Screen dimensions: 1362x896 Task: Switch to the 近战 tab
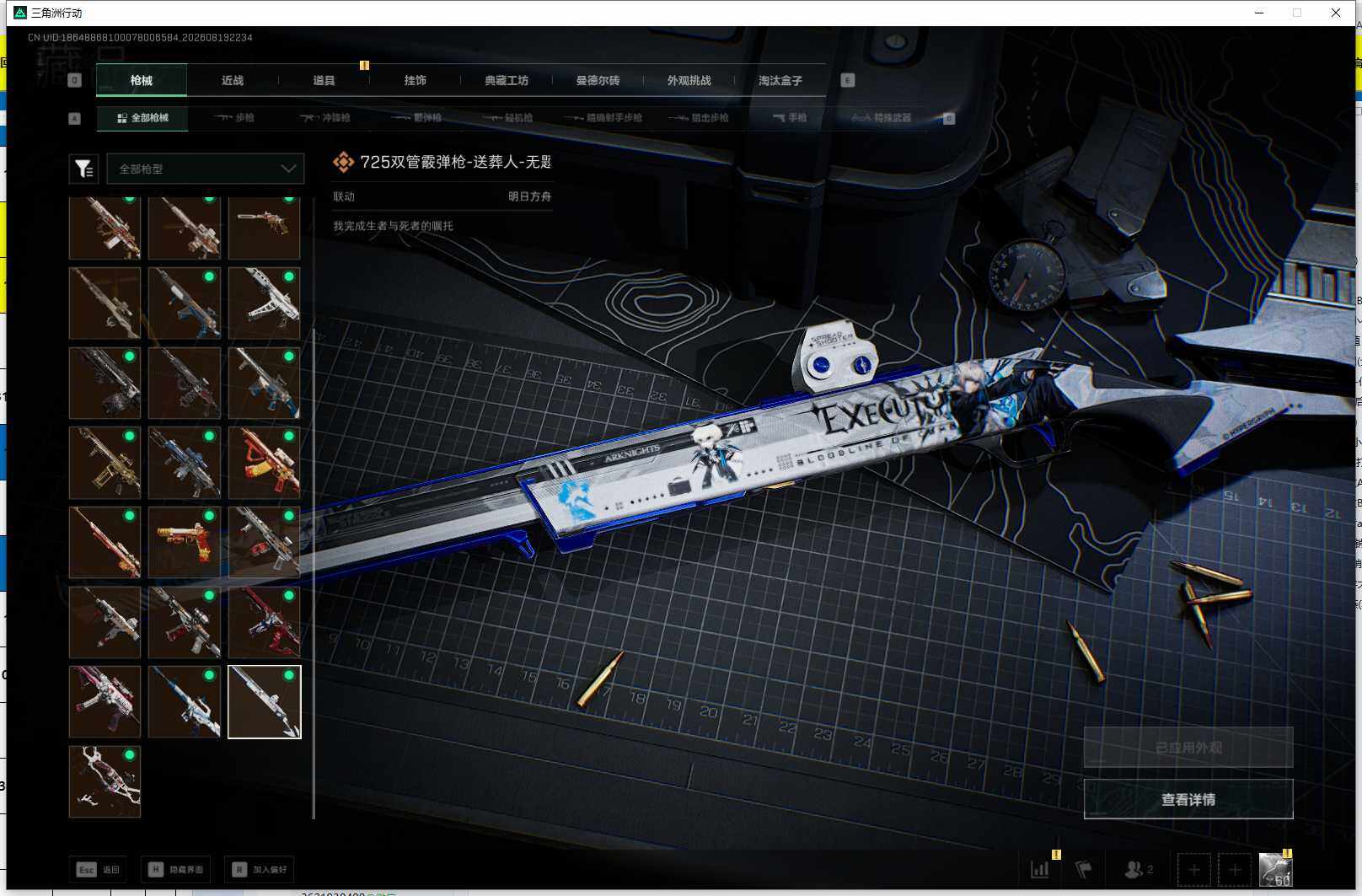(x=233, y=81)
